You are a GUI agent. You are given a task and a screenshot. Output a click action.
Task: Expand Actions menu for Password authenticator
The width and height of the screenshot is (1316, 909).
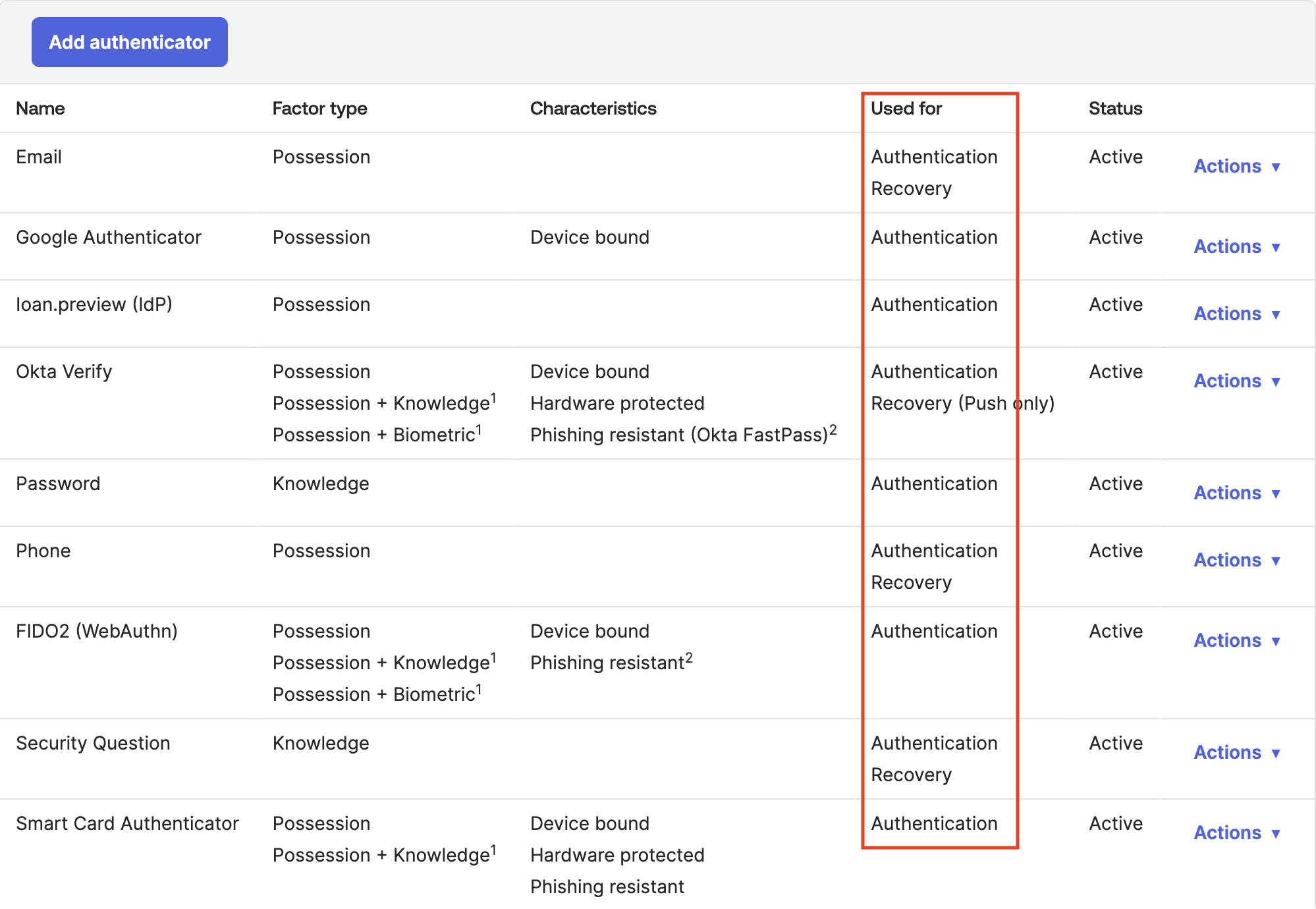pos(1236,493)
